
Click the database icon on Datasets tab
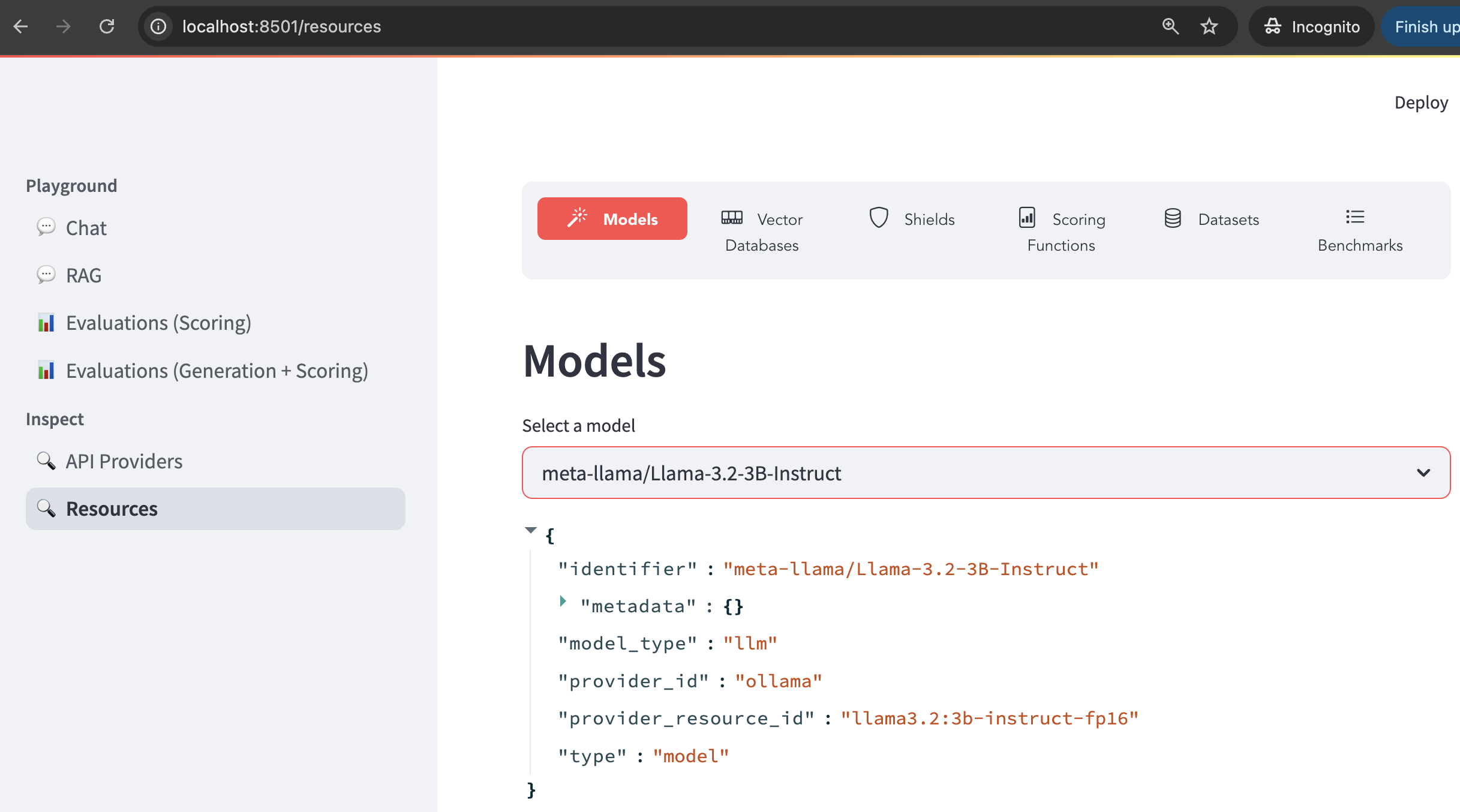[x=1173, y=218]
